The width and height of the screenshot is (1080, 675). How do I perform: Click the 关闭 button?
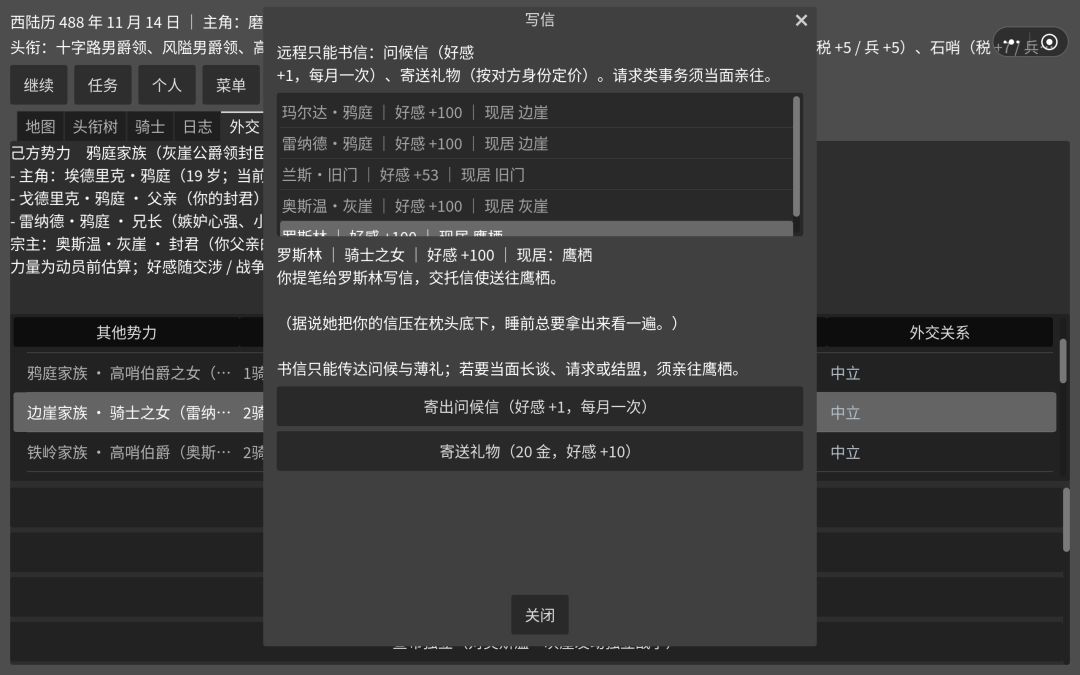tap(539, 614)
